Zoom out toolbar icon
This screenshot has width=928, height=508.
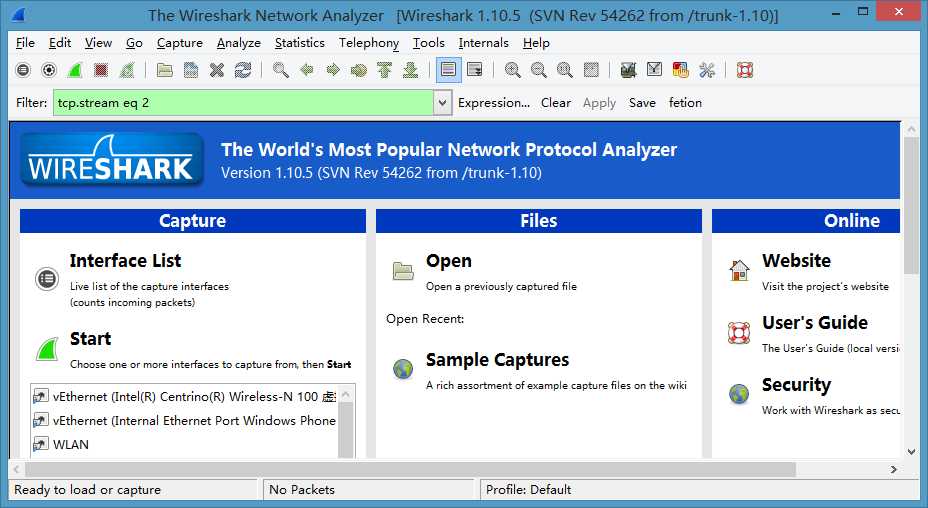tap(539, 70)
